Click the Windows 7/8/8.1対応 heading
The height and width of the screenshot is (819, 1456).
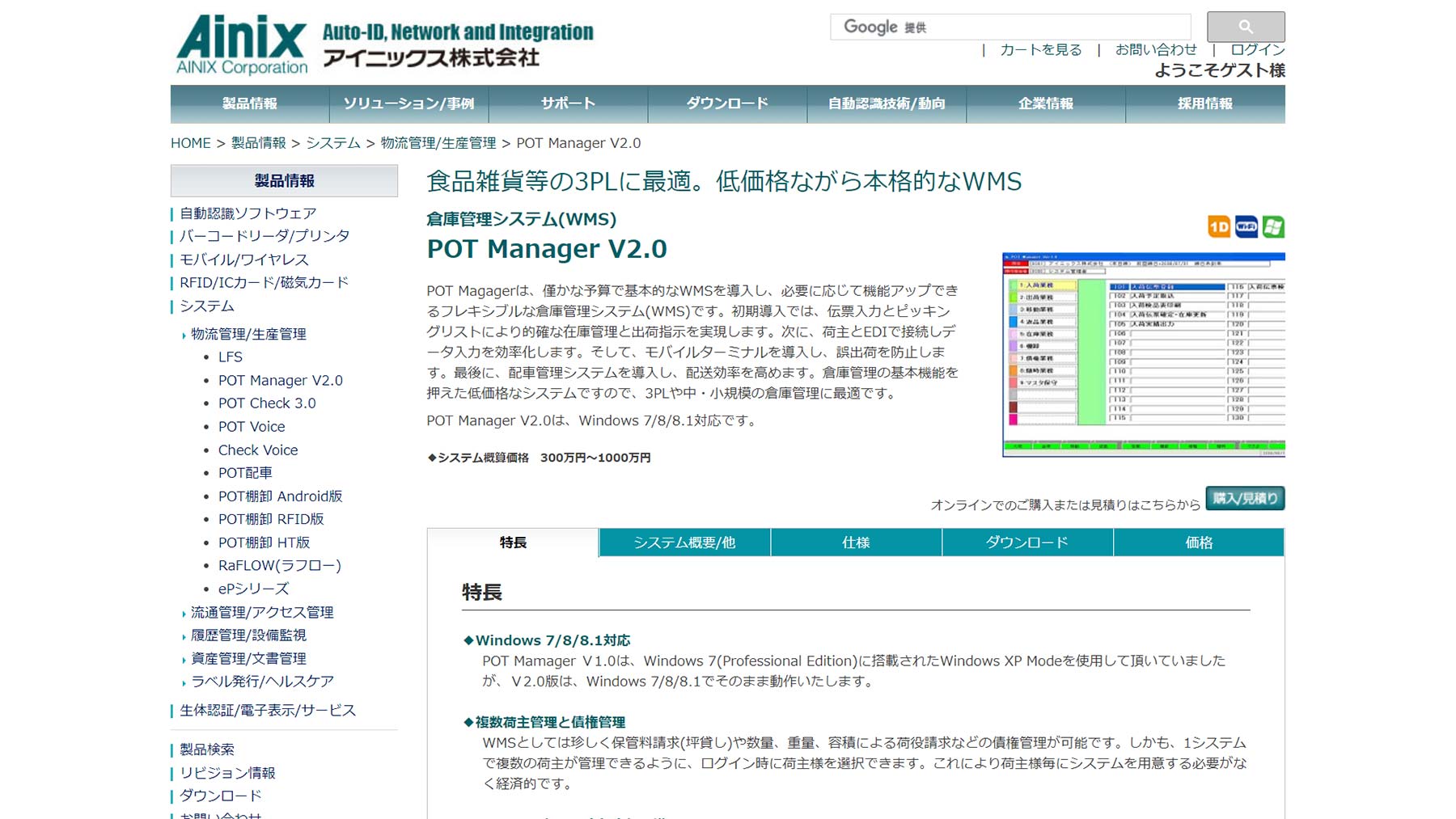click(552, 640)
